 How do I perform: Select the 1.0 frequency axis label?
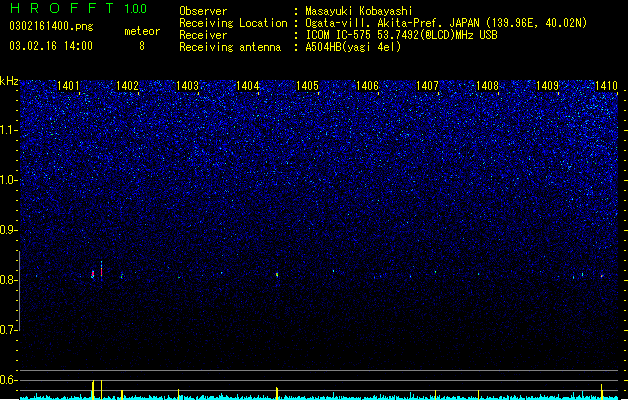[9, 180]
